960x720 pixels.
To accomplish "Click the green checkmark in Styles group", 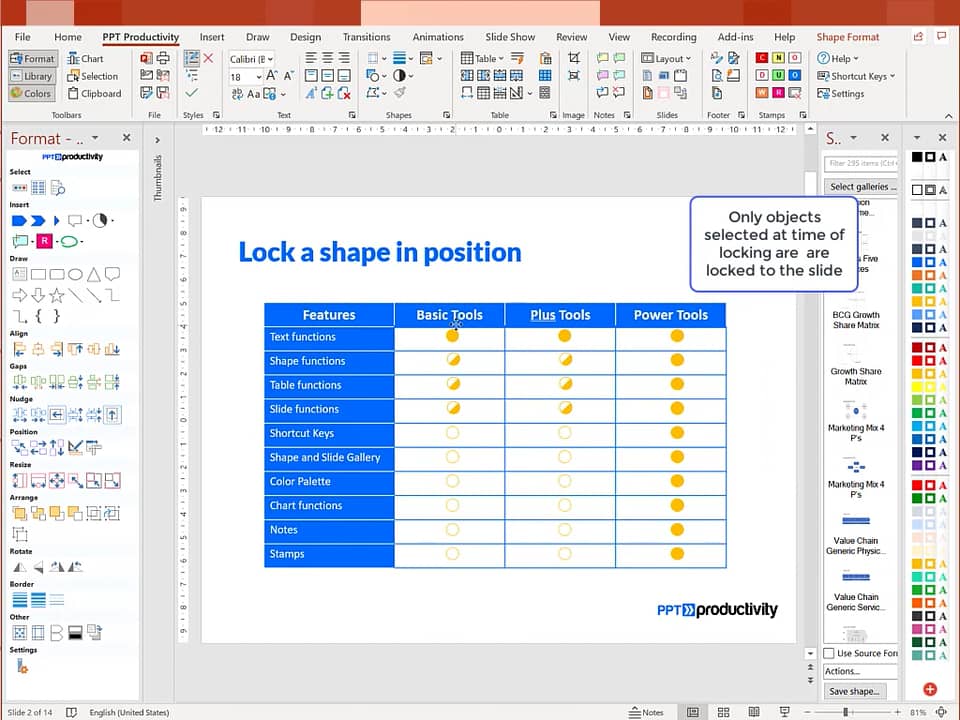I will (192, 93).
